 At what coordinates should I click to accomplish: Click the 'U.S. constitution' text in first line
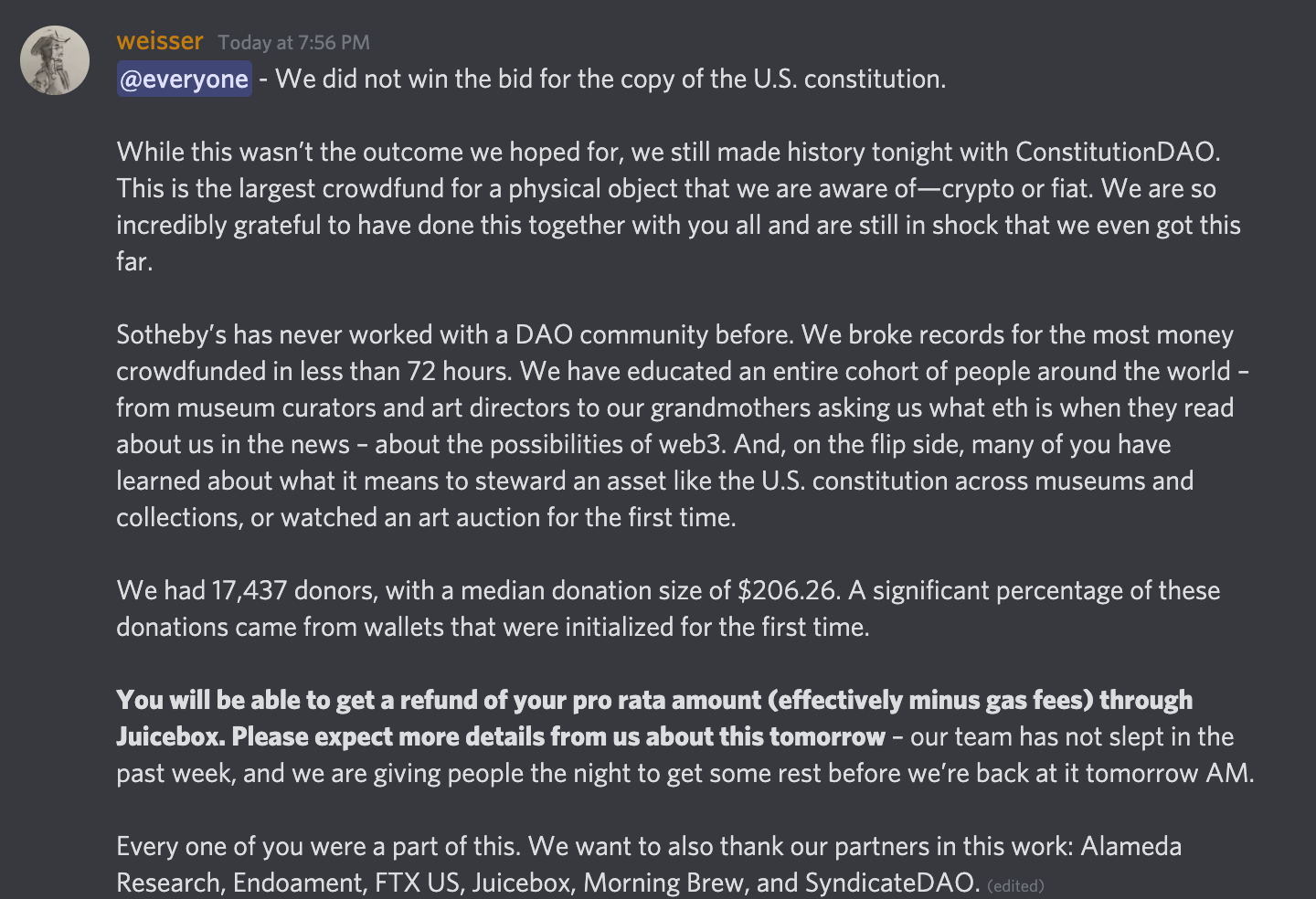pyautogui.click(x=847, y=79)
